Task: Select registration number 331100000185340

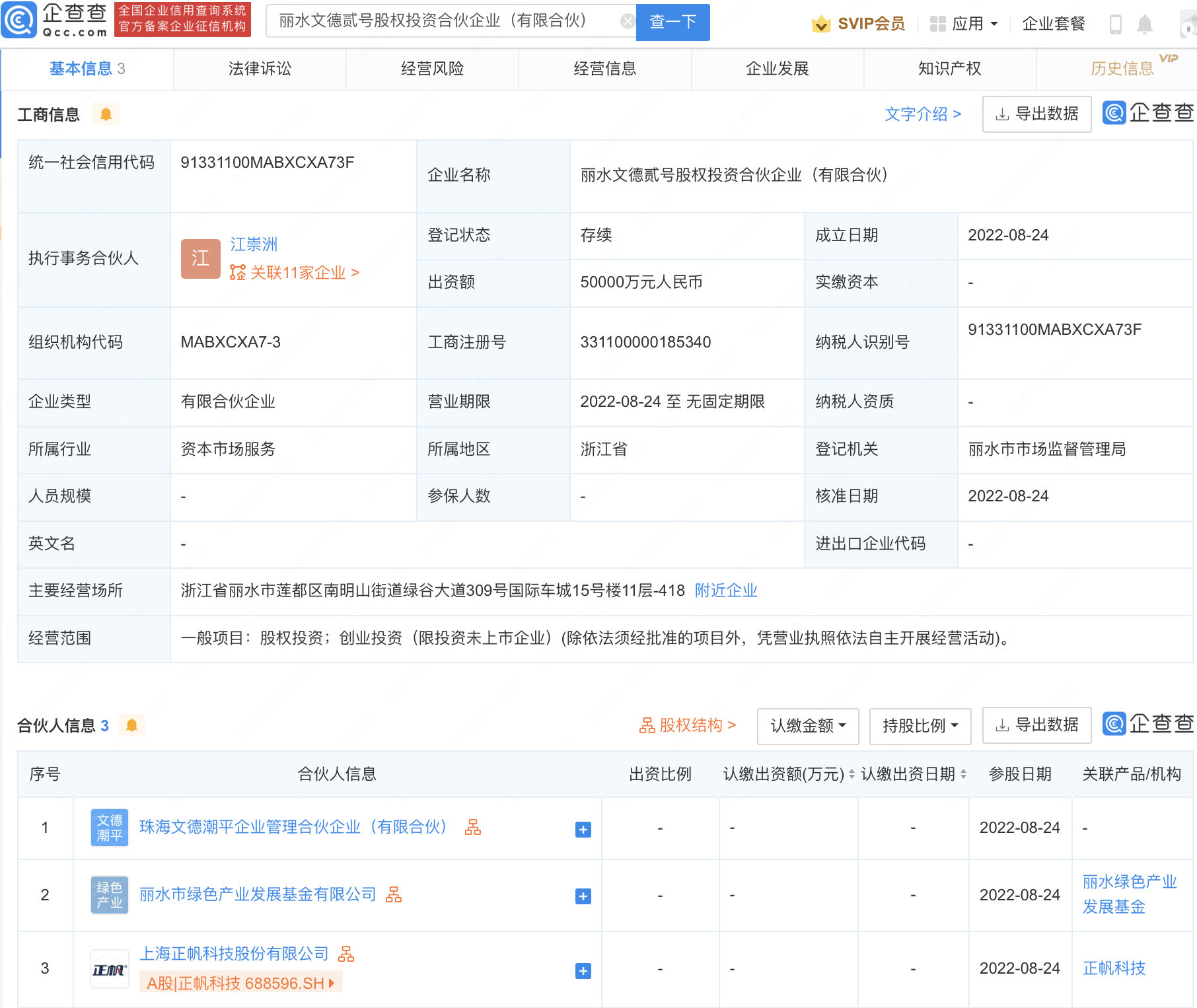Action: pos(645,342)
